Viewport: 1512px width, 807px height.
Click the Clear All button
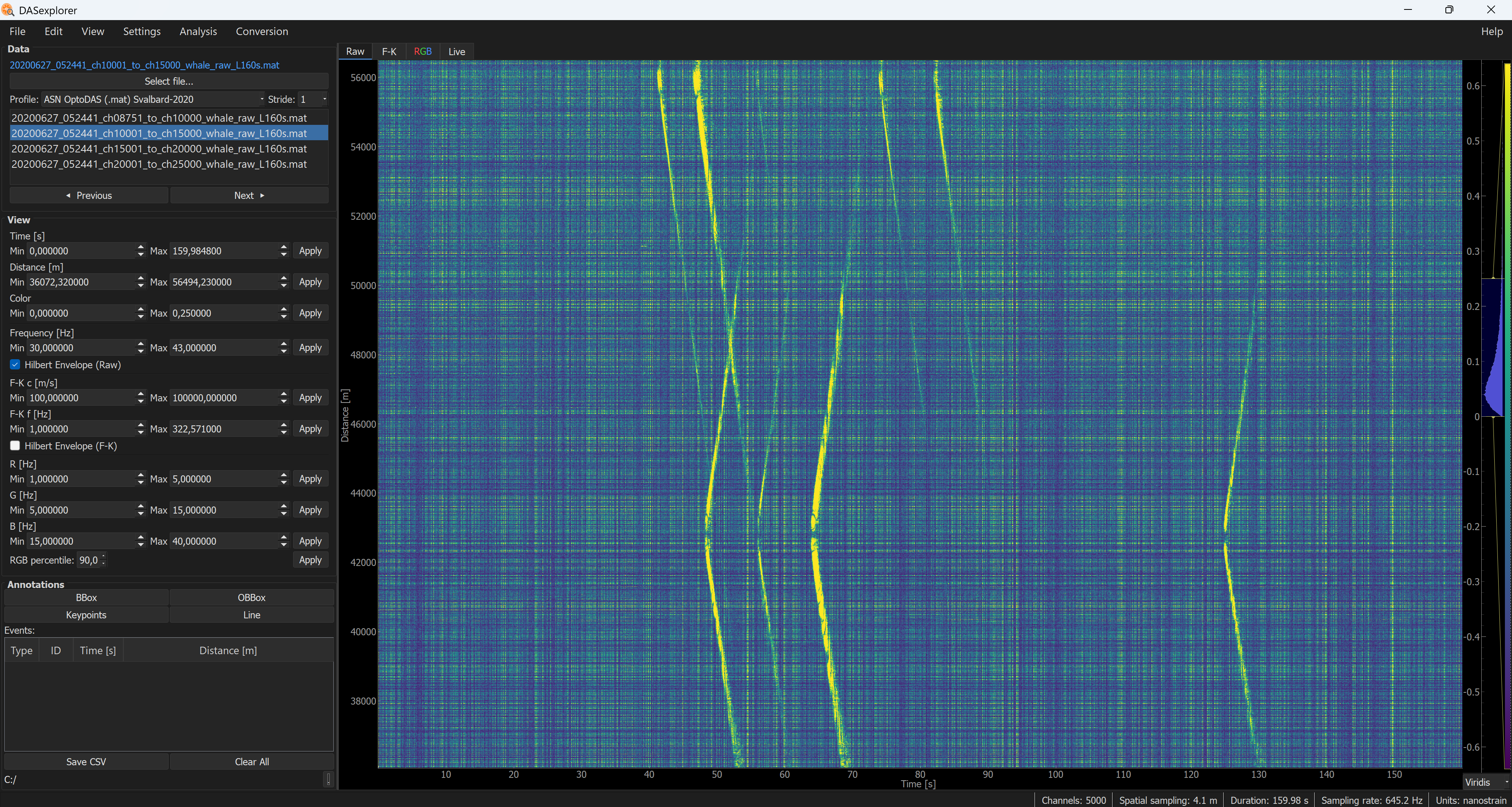tap(252, 761)
